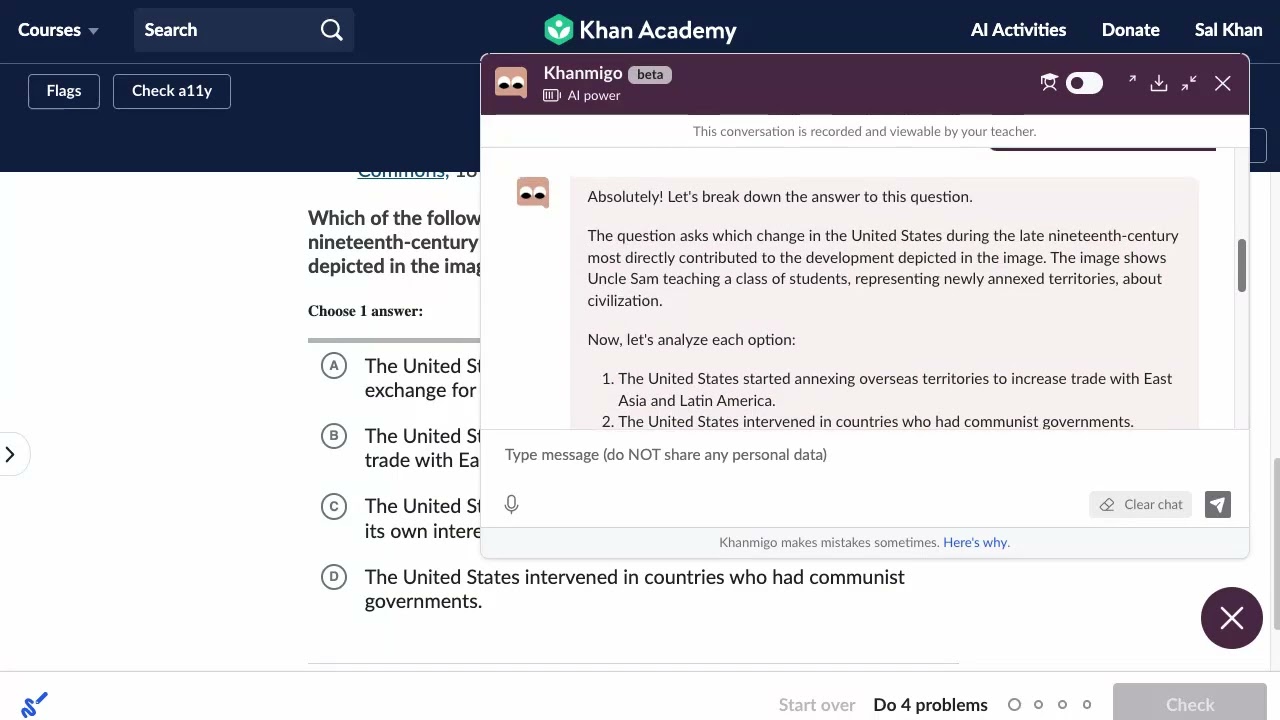Image resolution: width=1280 pixels, height=720 pixels.
Task: Open the scratchpad pencil tool
Action: [34, 705]
